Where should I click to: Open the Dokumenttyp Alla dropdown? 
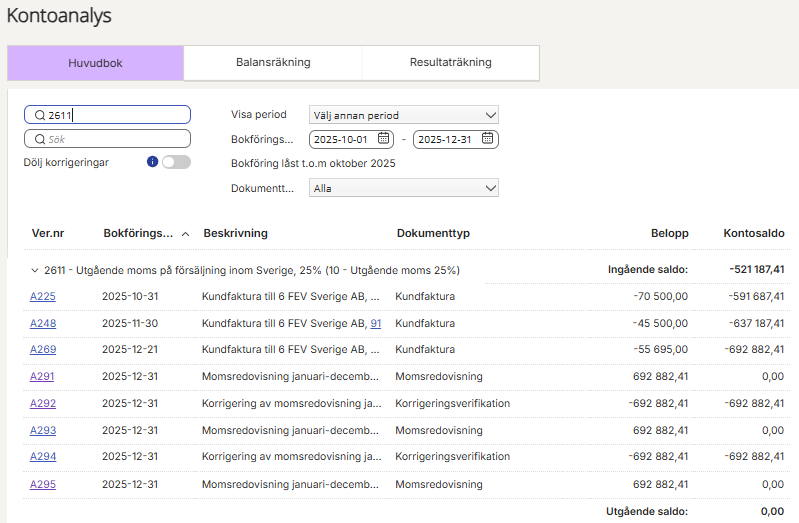pyautogui.click(x=404, y=188)
